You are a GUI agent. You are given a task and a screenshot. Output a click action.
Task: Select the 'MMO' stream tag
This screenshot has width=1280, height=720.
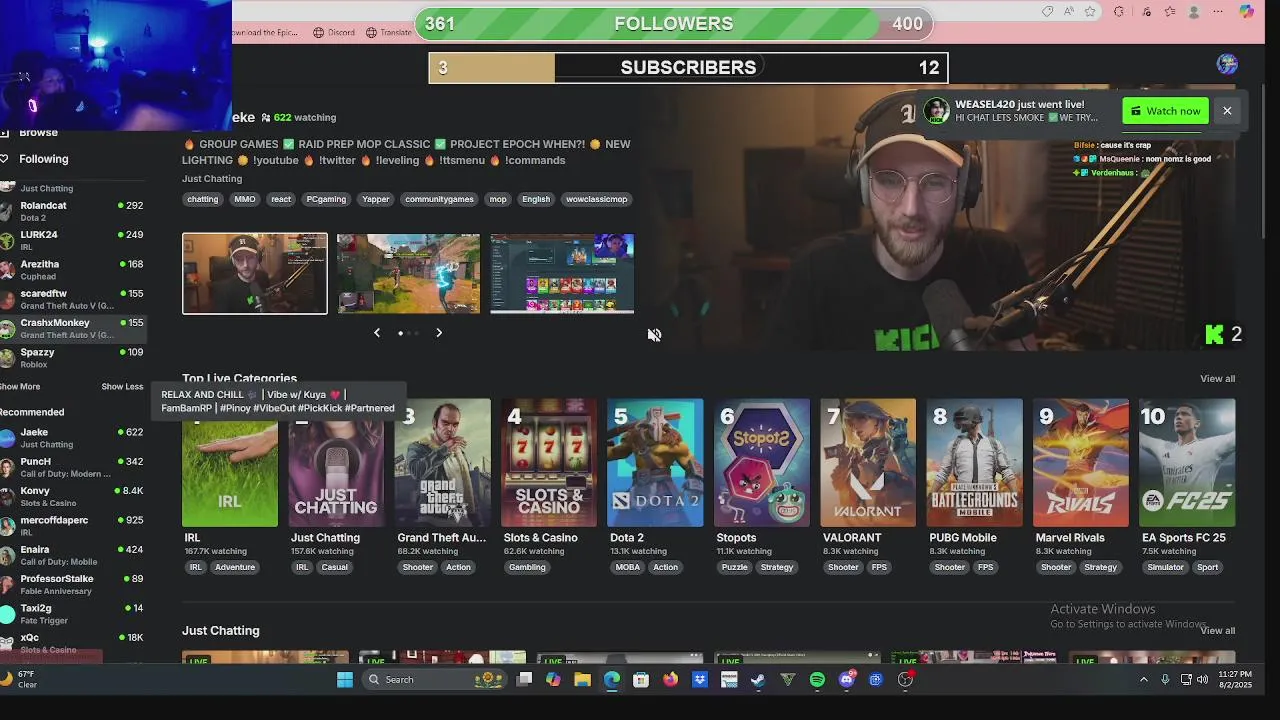click(x=245, y=199)
